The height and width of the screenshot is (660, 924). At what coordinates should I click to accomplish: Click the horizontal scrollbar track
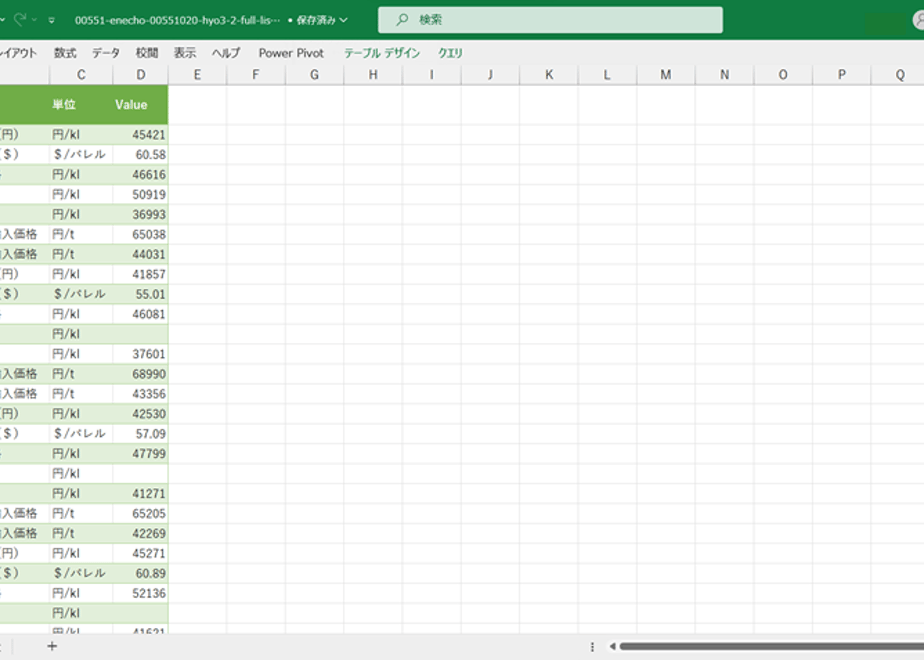click(x=771, y=646)
